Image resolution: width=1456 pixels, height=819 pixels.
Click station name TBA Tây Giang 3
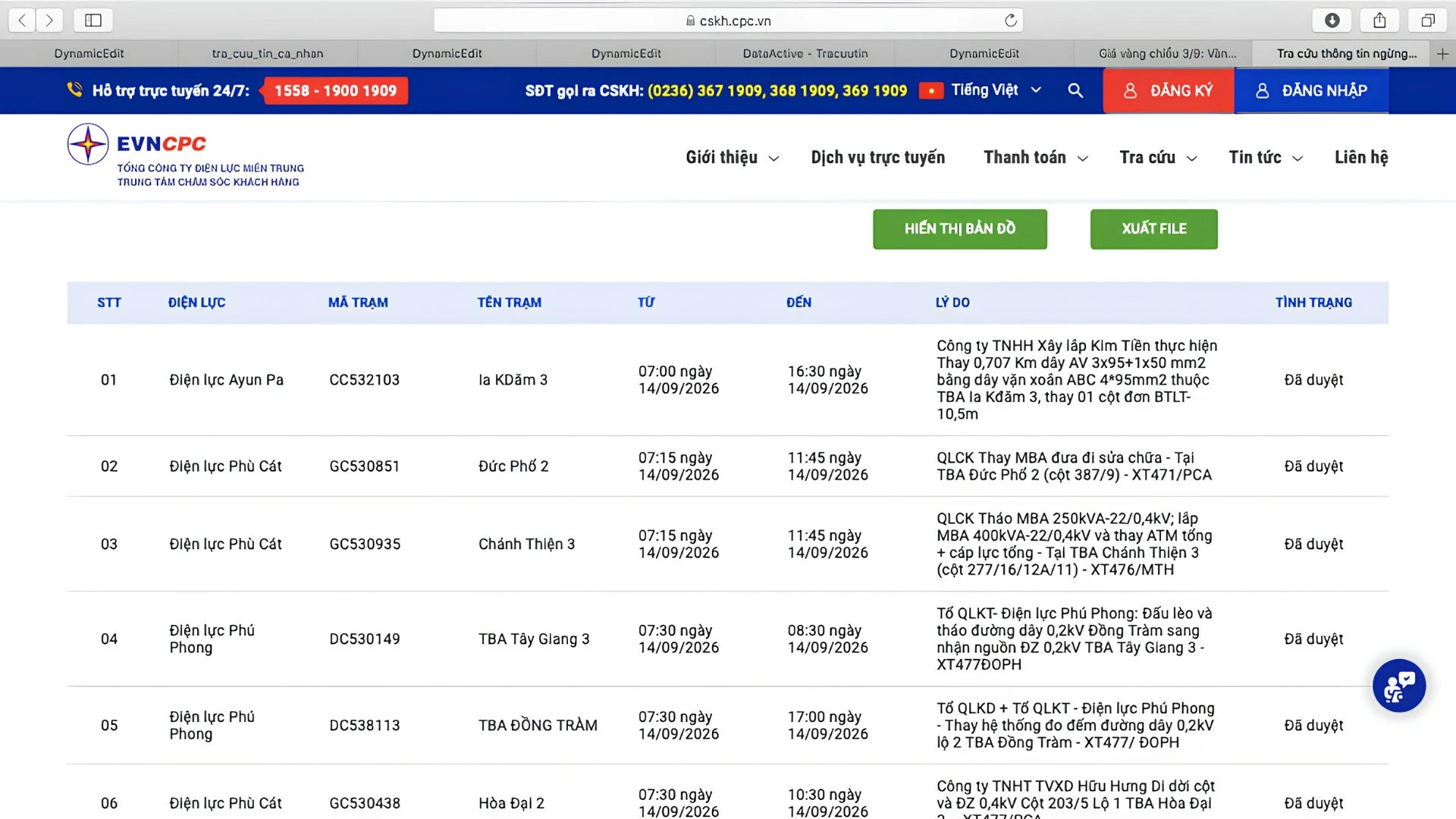click(x=534, y=639)
